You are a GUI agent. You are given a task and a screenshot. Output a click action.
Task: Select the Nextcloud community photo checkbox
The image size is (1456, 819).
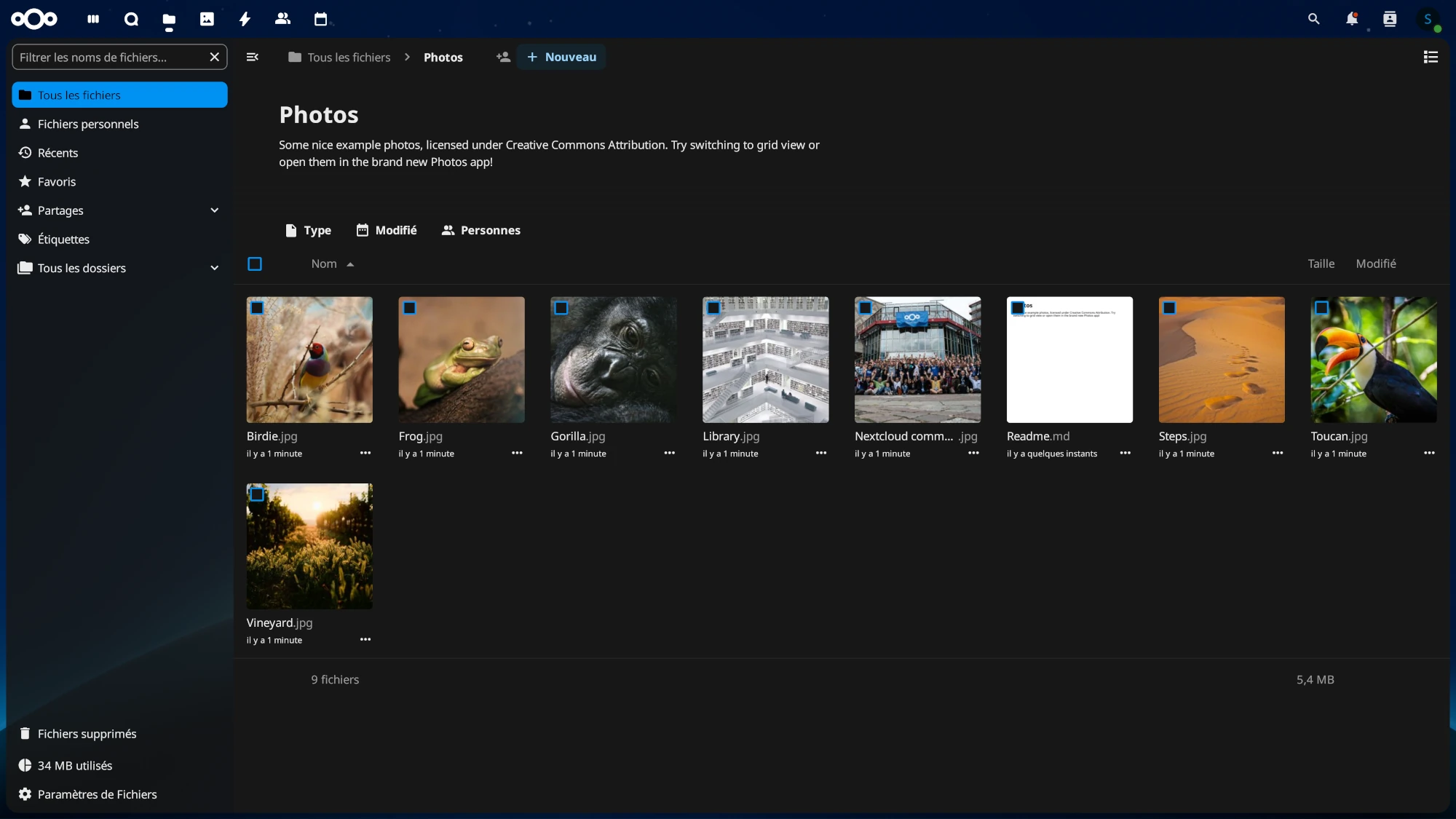(865, 308)
